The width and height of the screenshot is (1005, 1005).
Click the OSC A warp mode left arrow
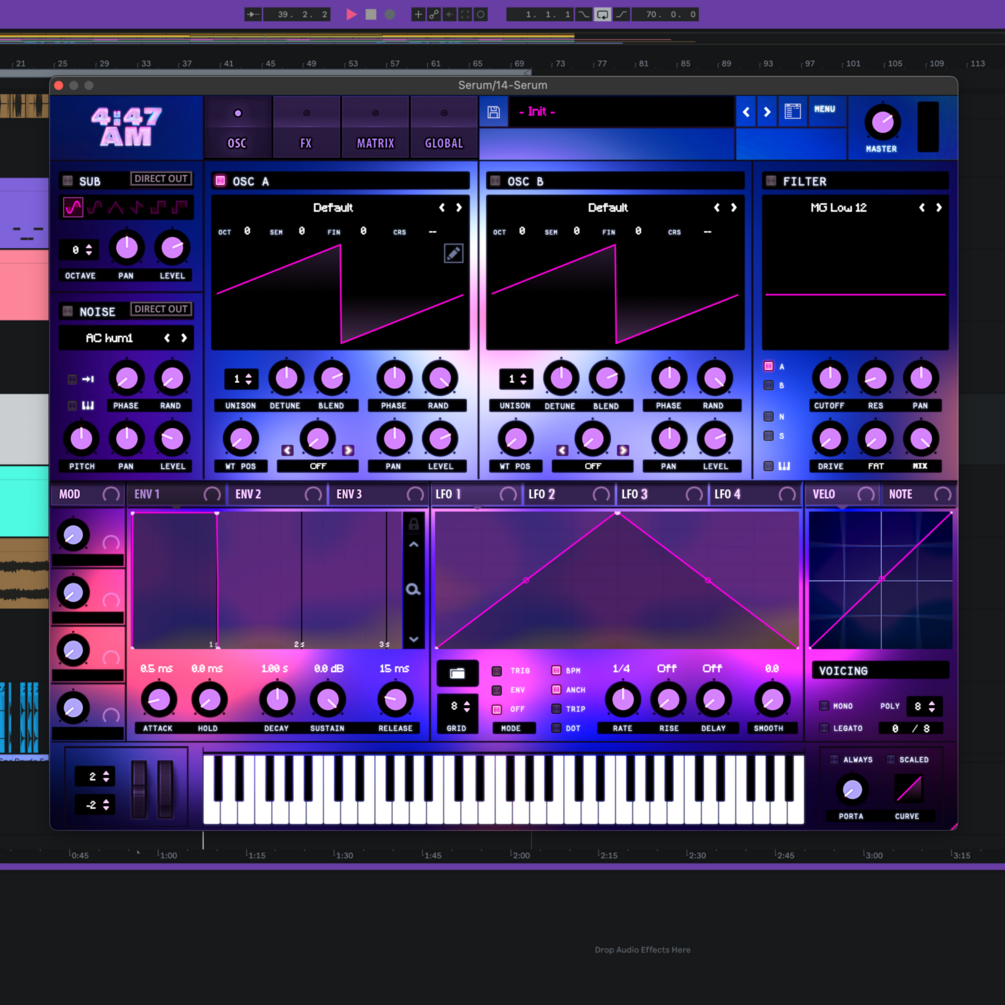pos(287,451)
